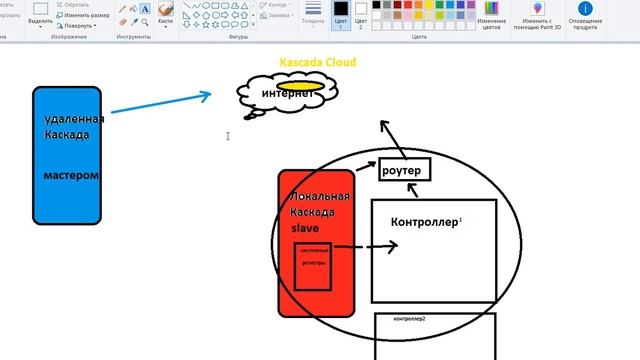The width and height of the screenshot is (640, 360).
Task: Open Изменение цветов edit colors
Action: (491, 16)
